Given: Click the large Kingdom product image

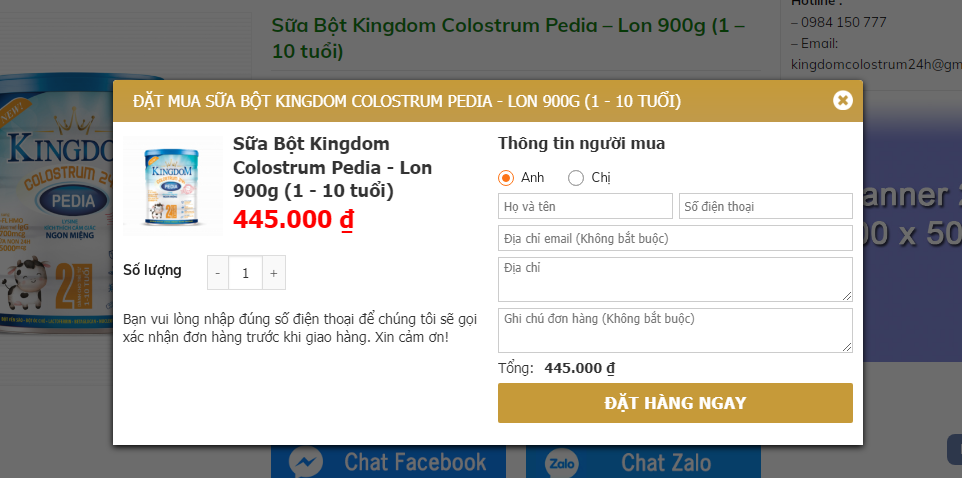Looking at the screenshot, I should [x=55, y=200].
